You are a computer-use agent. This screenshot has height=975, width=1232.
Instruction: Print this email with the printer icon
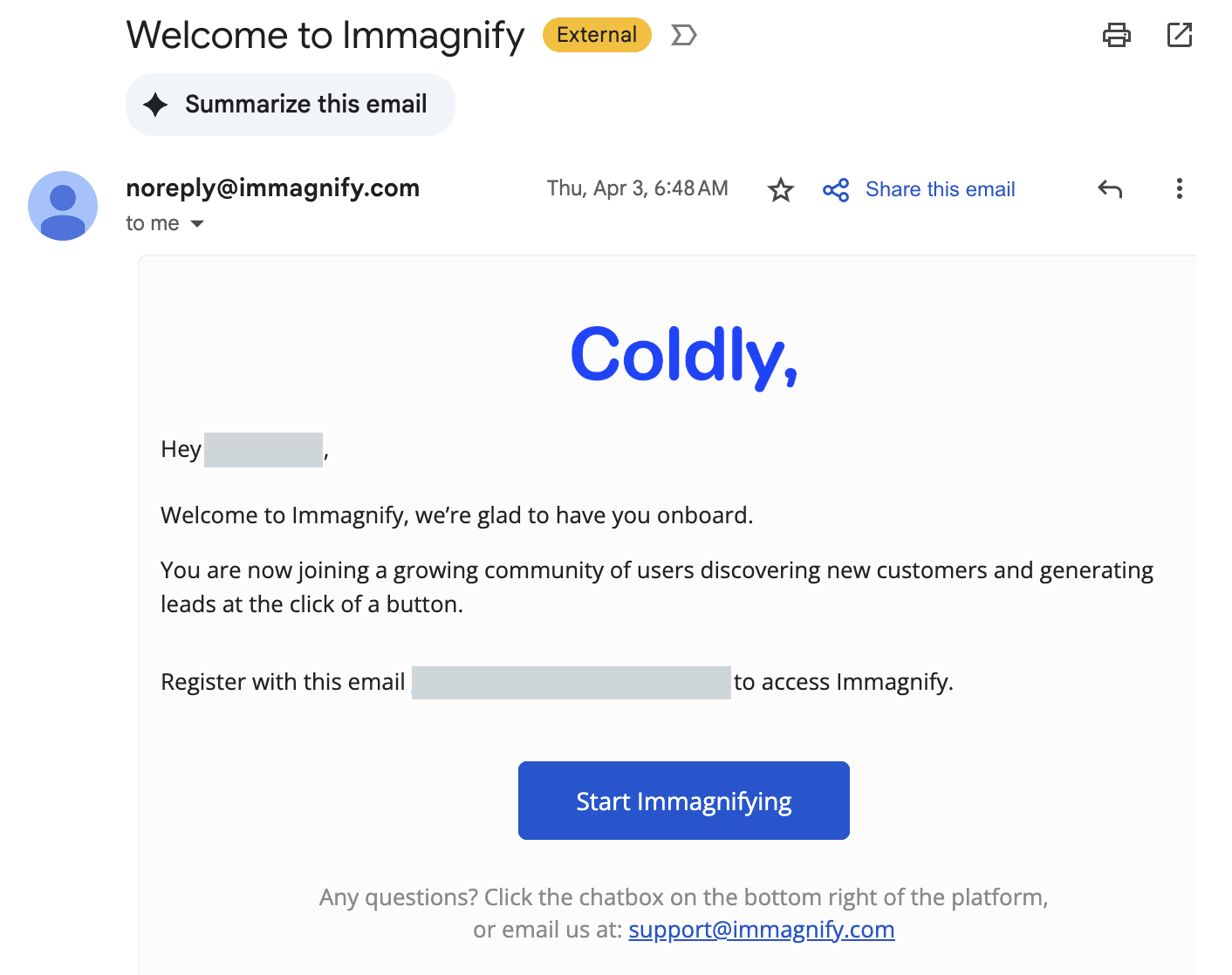(1116, 36)
